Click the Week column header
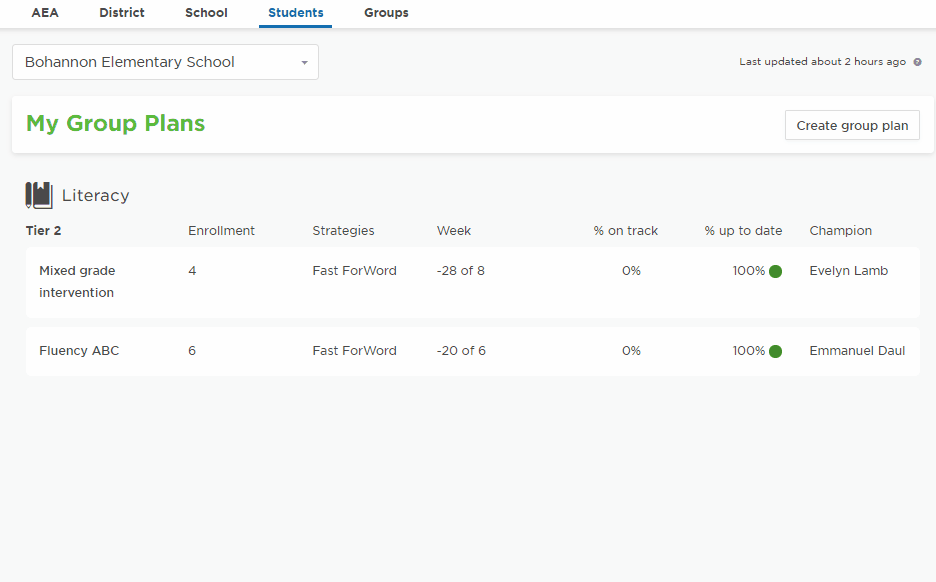The width and height of the screenshot is (936, 582). (453, 231)
